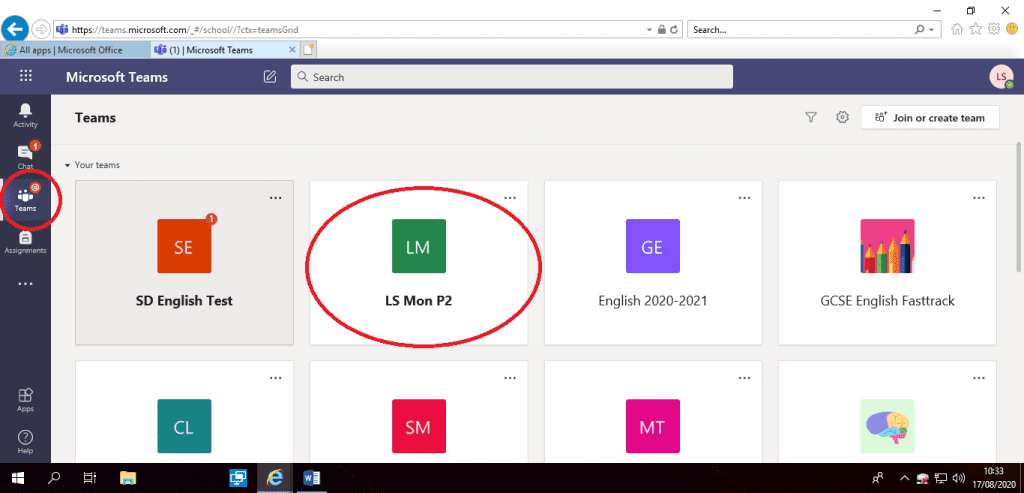
Task: Start a new chat compose icon
Action: [x=270, y=76]
